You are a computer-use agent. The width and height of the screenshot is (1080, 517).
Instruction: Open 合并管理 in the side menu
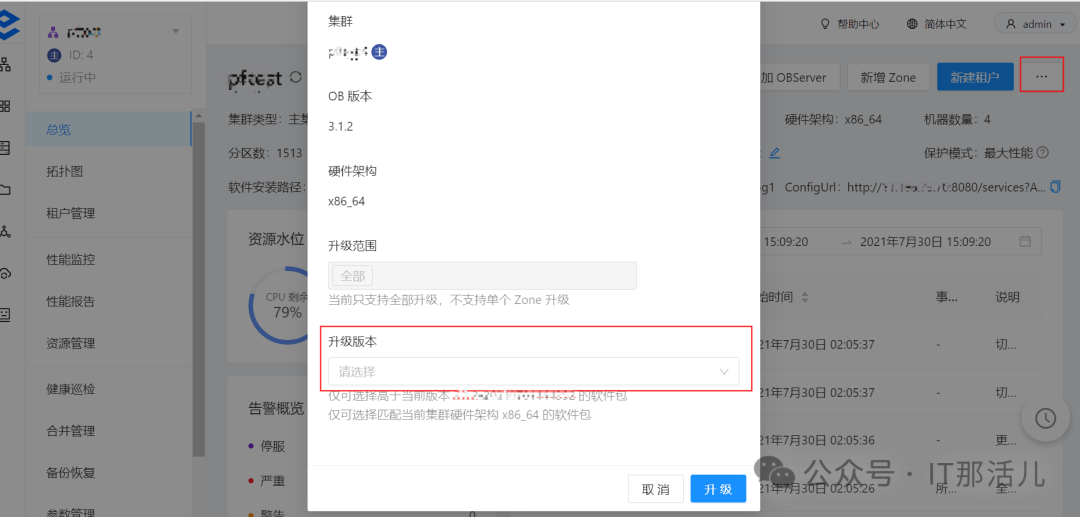[x=108, y=431]
